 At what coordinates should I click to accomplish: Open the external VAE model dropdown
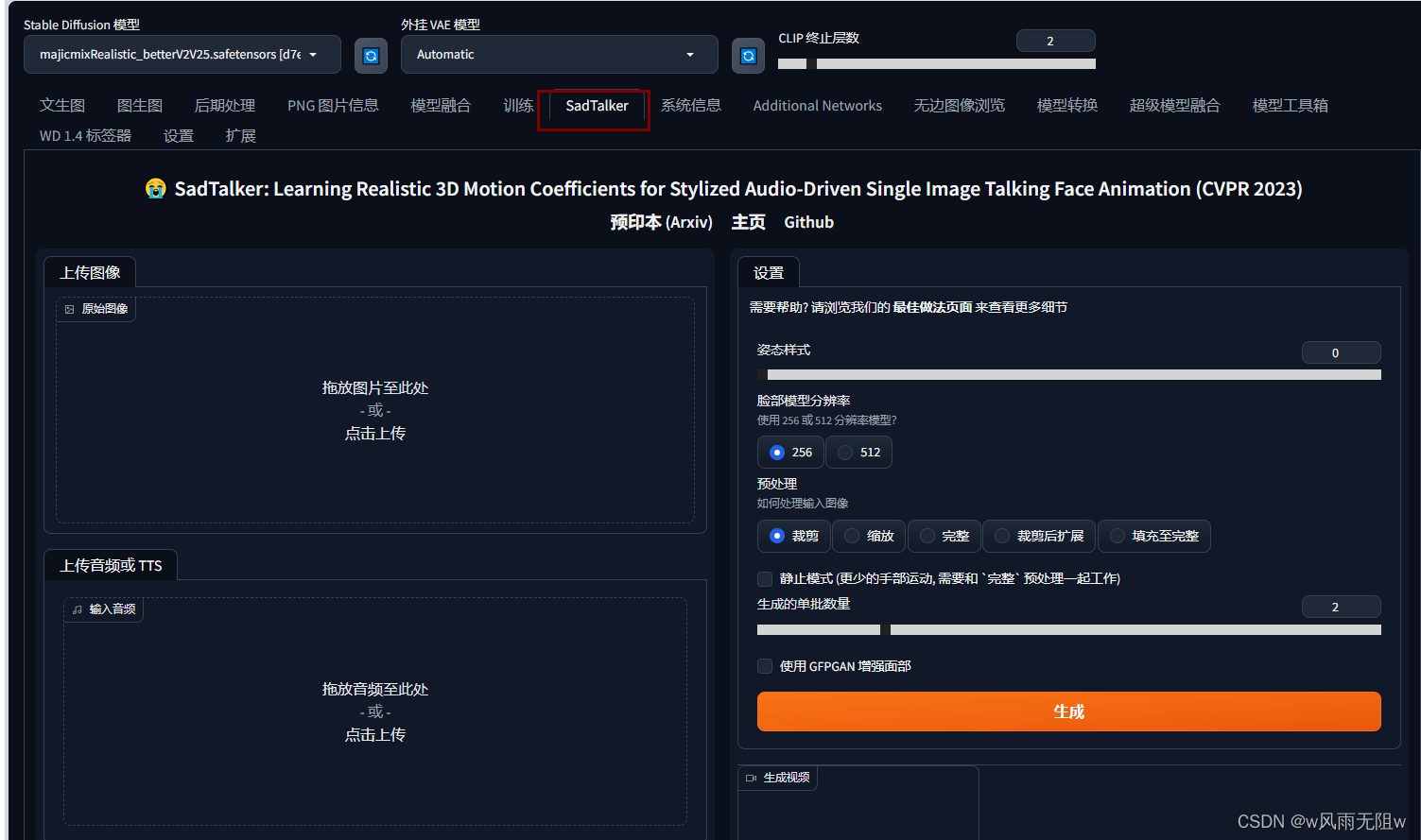pos(560,55)
